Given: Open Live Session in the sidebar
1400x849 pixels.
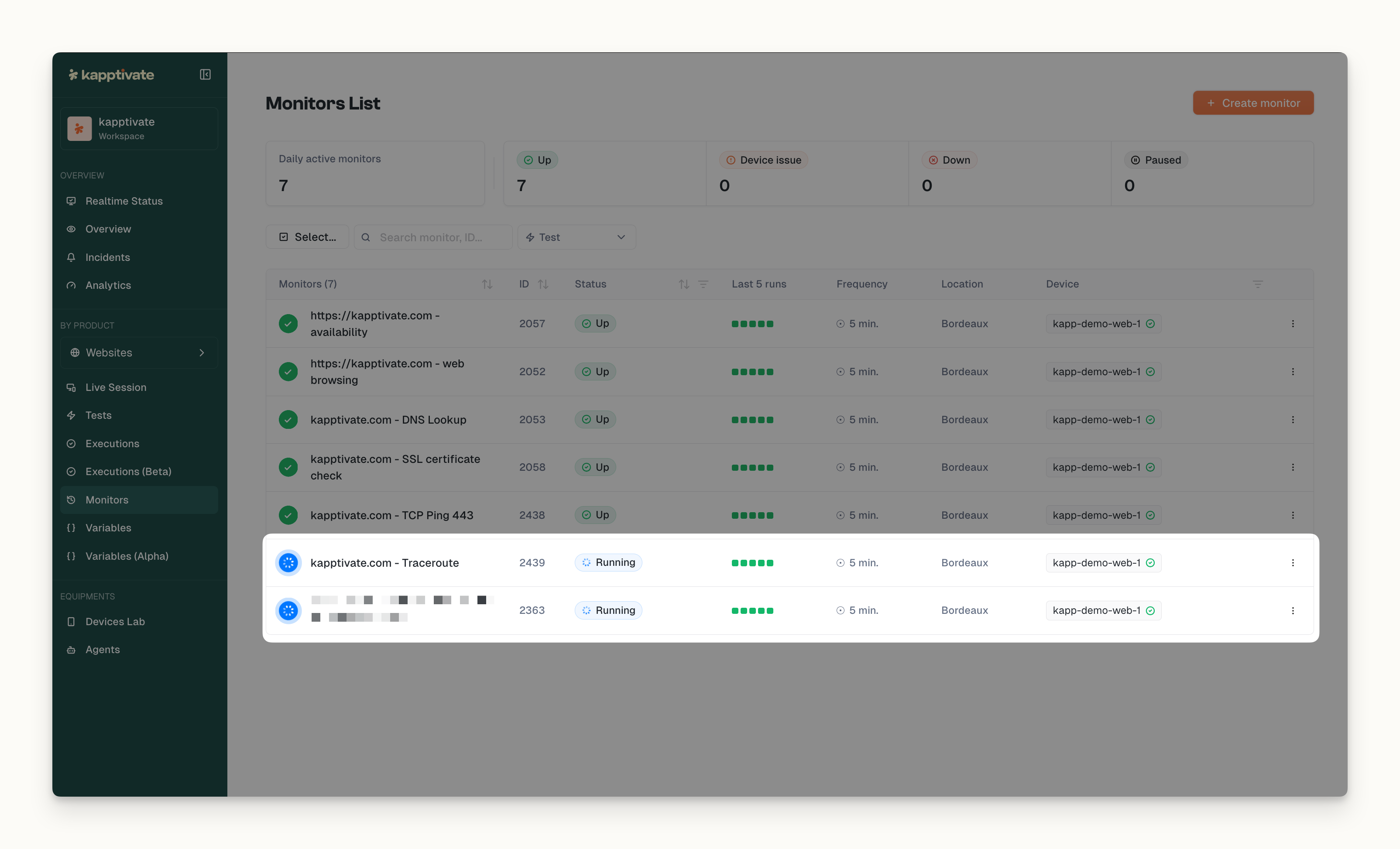Looking at the screenshot, I should click(x=139, y=387).
